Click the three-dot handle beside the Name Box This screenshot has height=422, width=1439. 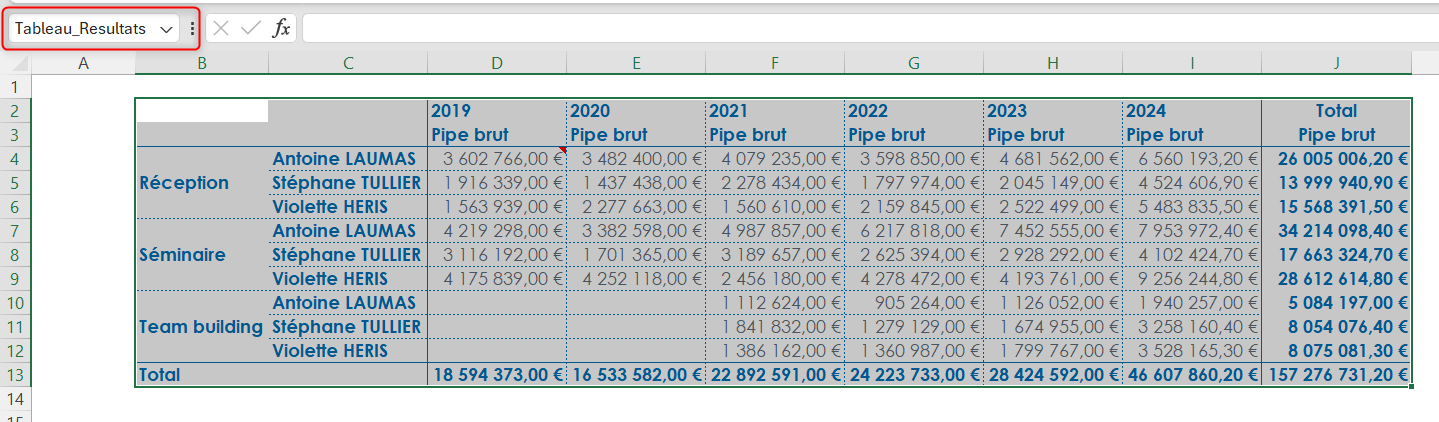pos(192,29)
